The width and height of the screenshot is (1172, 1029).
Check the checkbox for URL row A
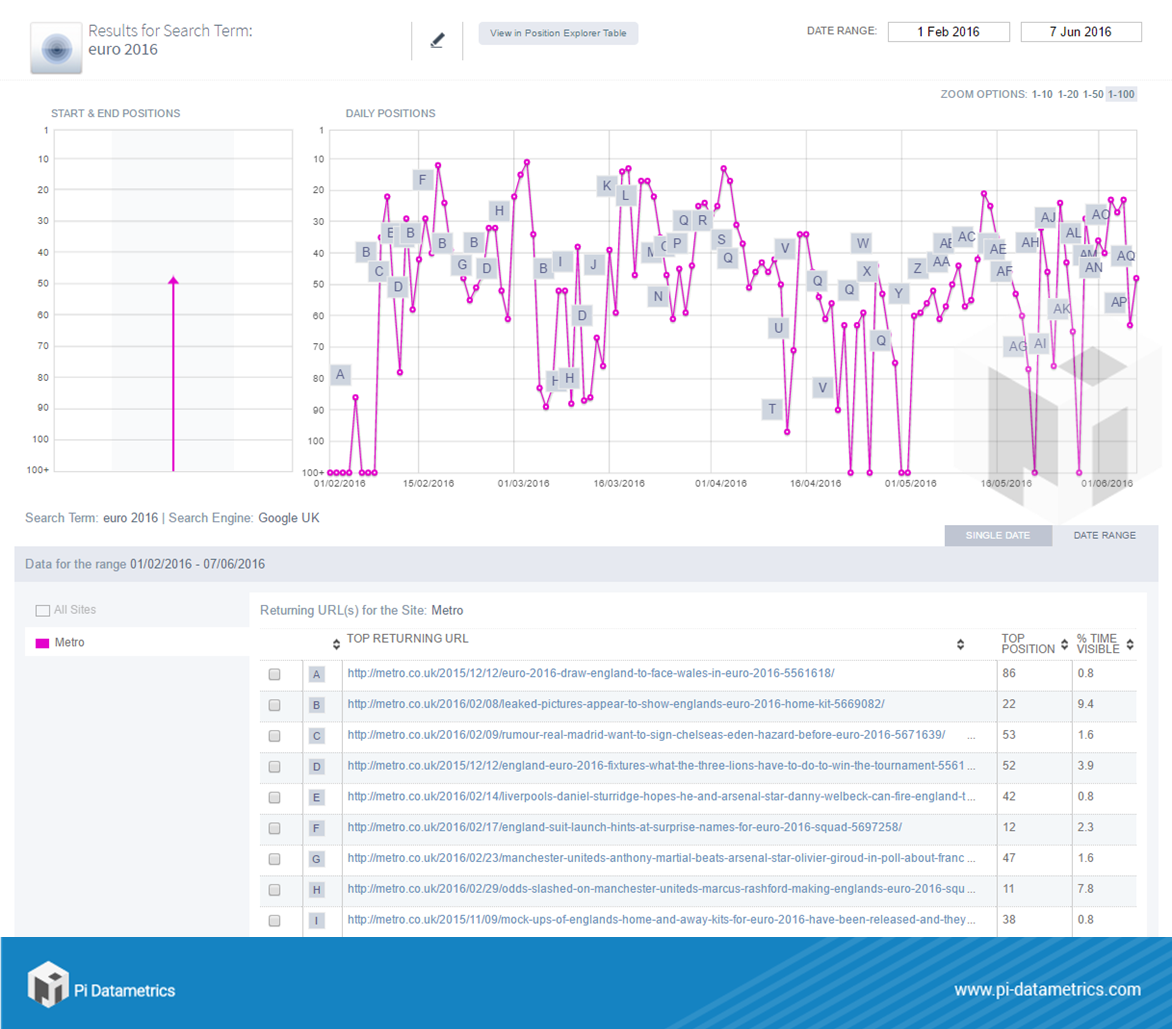coord(274,674)
